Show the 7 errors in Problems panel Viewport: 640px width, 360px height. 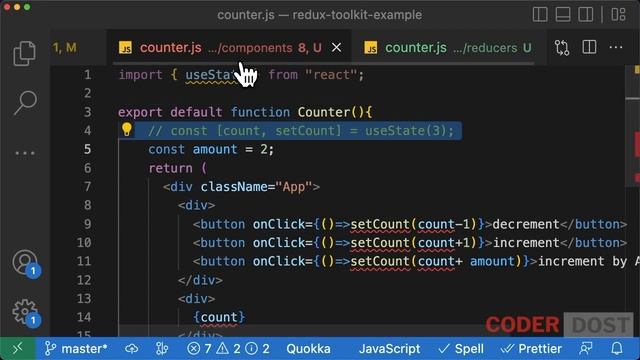pyautogui.click(x=199, y=349)
